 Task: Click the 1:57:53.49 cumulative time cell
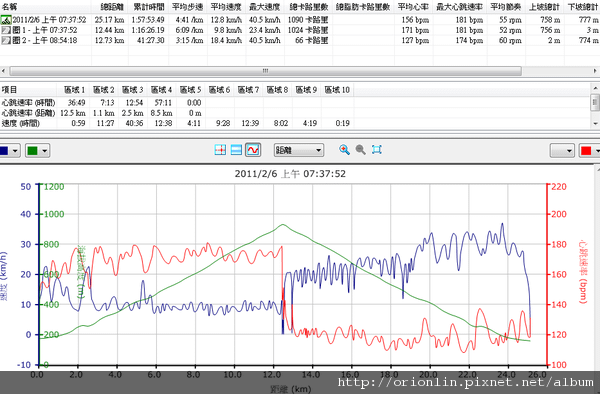148,20
